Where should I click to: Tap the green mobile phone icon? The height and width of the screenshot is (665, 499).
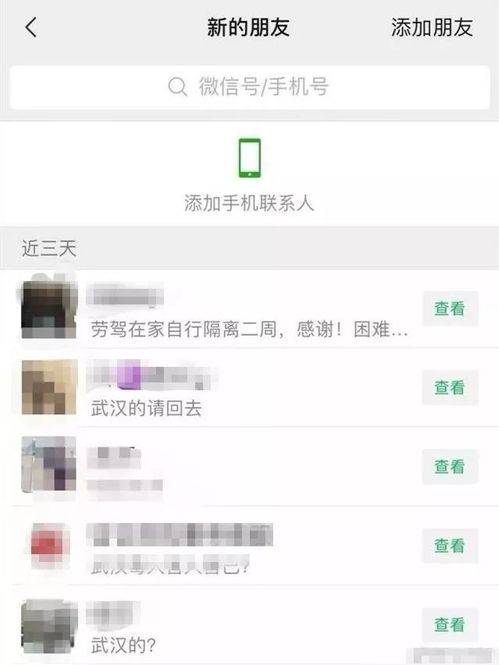250,158
